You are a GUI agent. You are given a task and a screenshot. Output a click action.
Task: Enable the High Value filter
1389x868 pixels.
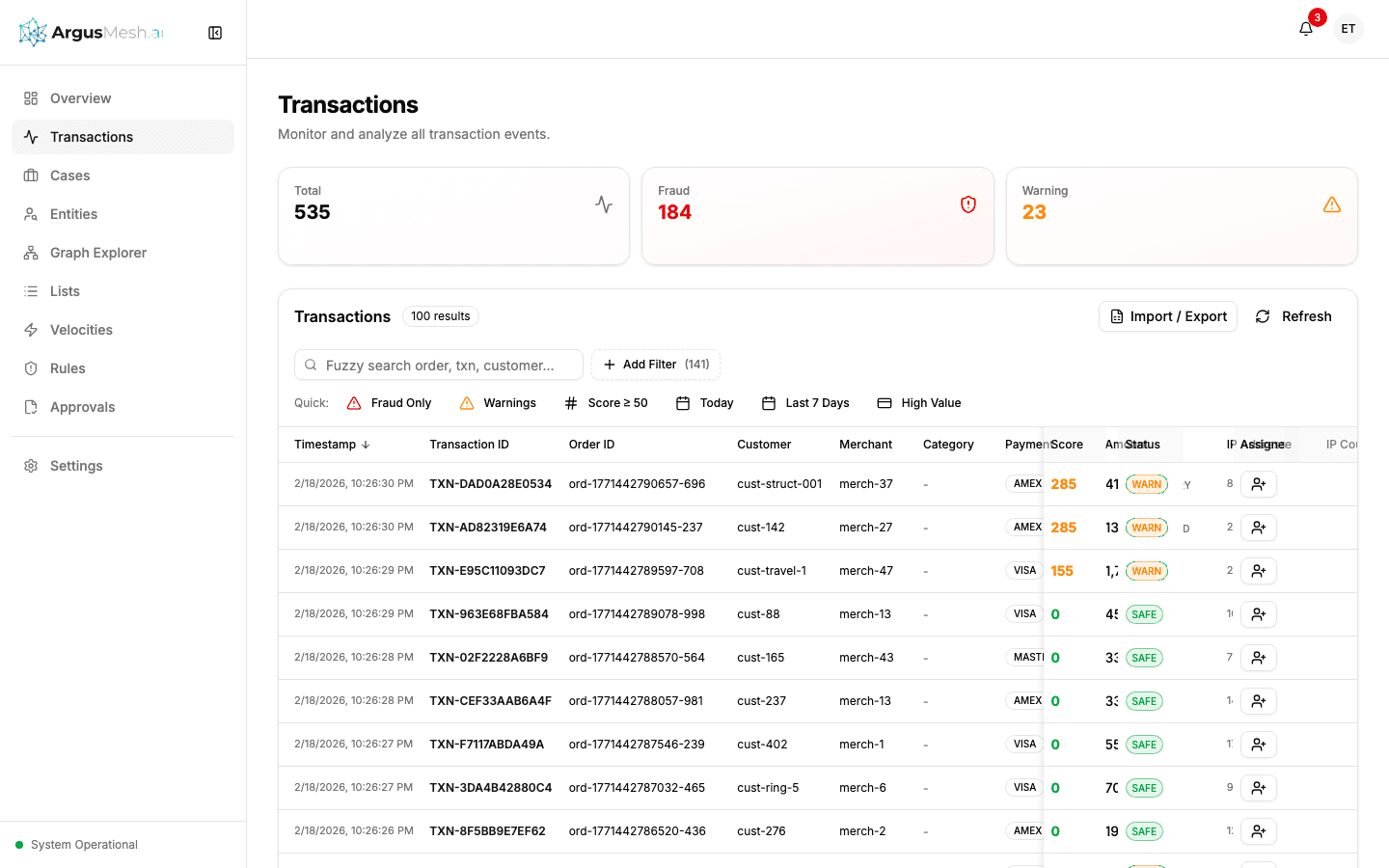coord(919,402)
